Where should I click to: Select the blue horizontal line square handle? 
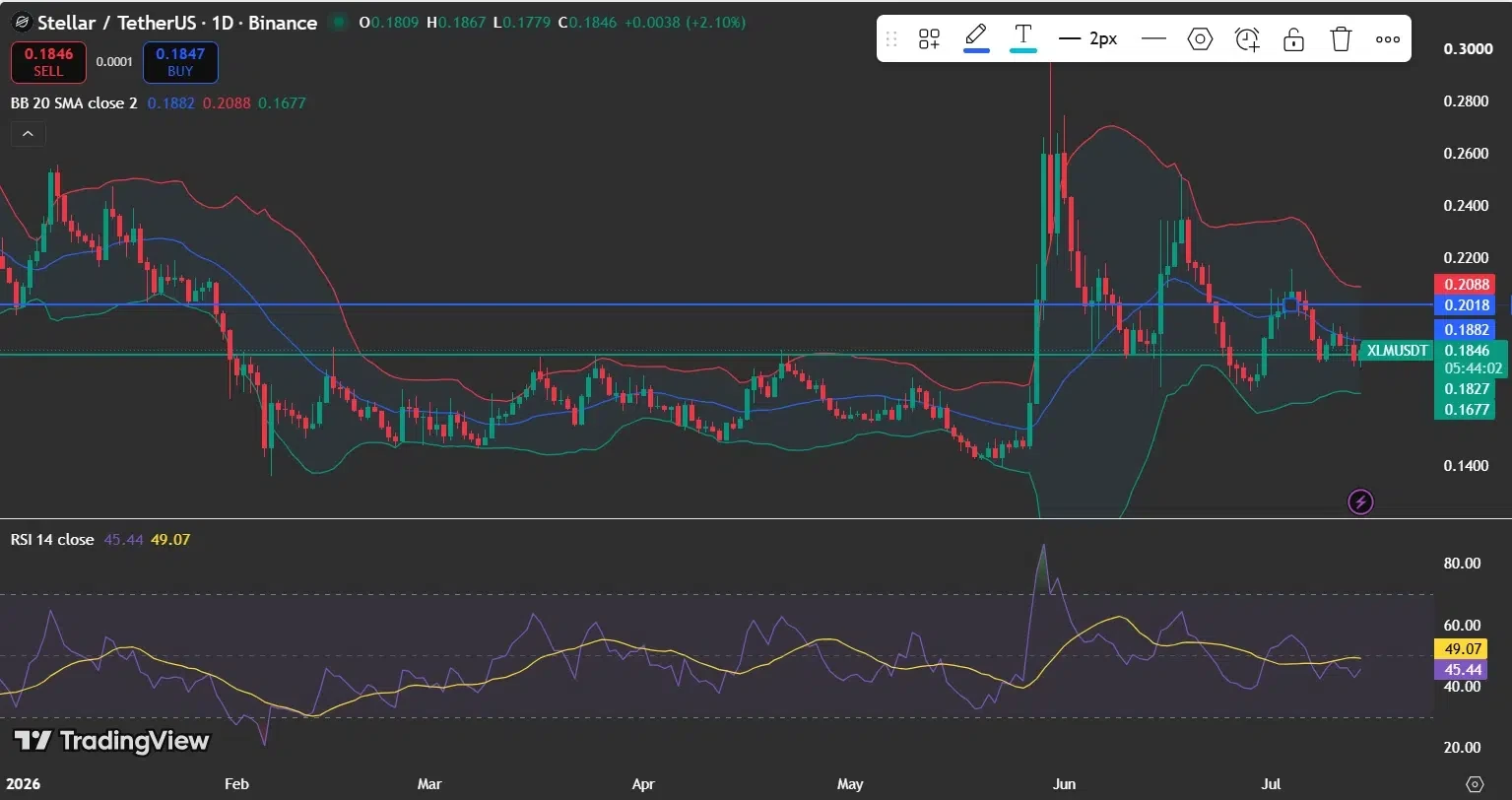pyautogui.click(x=1290, y=304)
